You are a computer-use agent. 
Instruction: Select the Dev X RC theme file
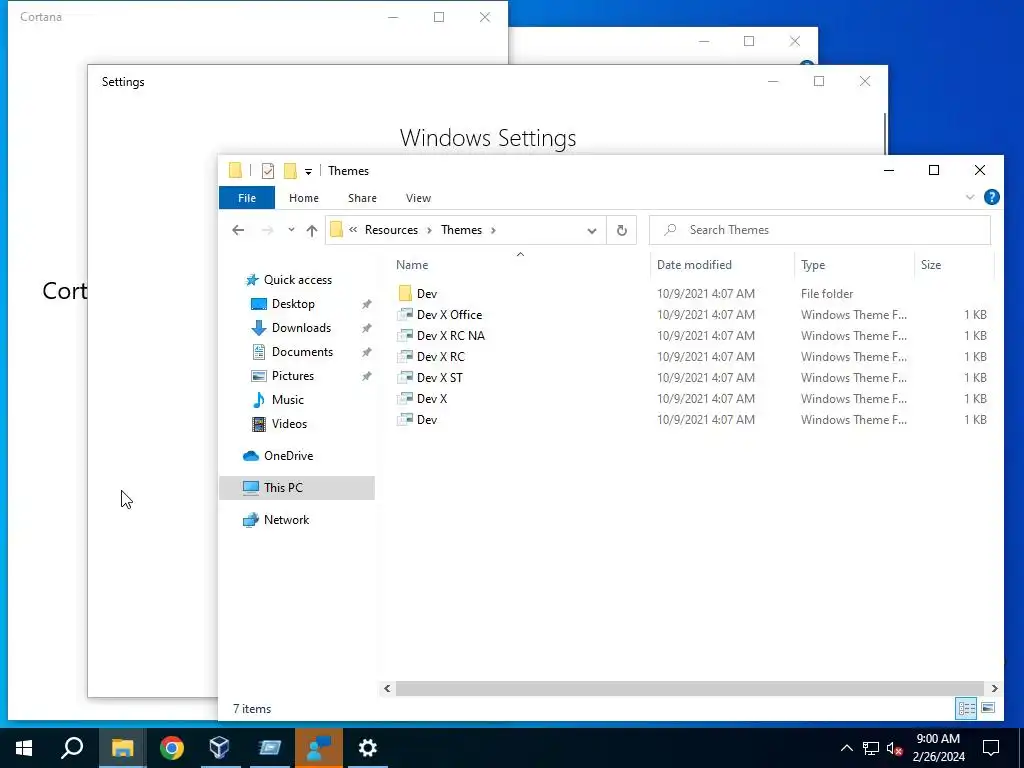tap(441, 357)
